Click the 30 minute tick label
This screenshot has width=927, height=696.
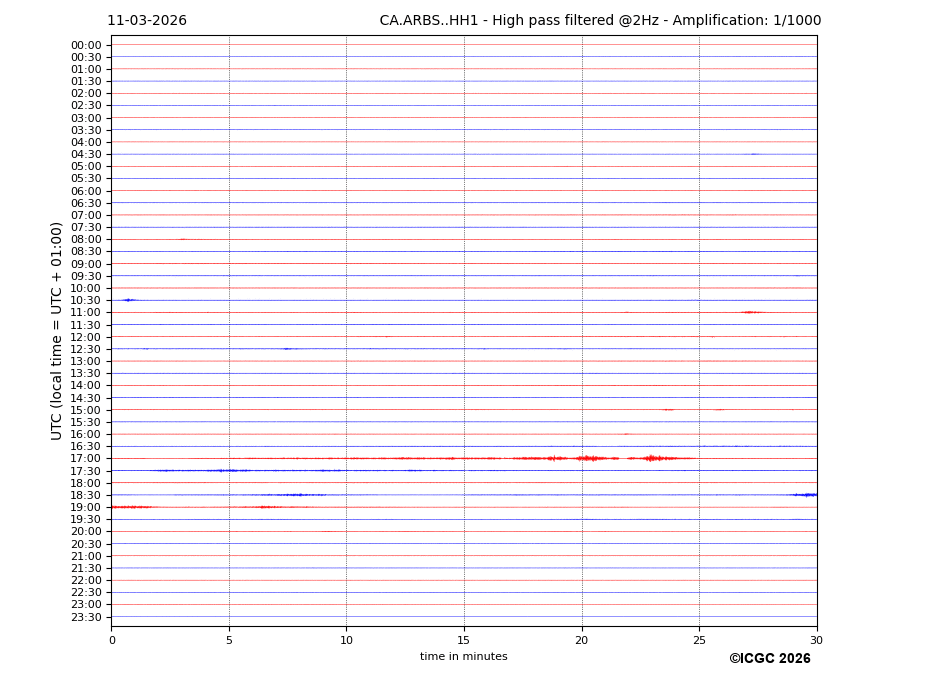pyautogui.click(x=816, y=641)
